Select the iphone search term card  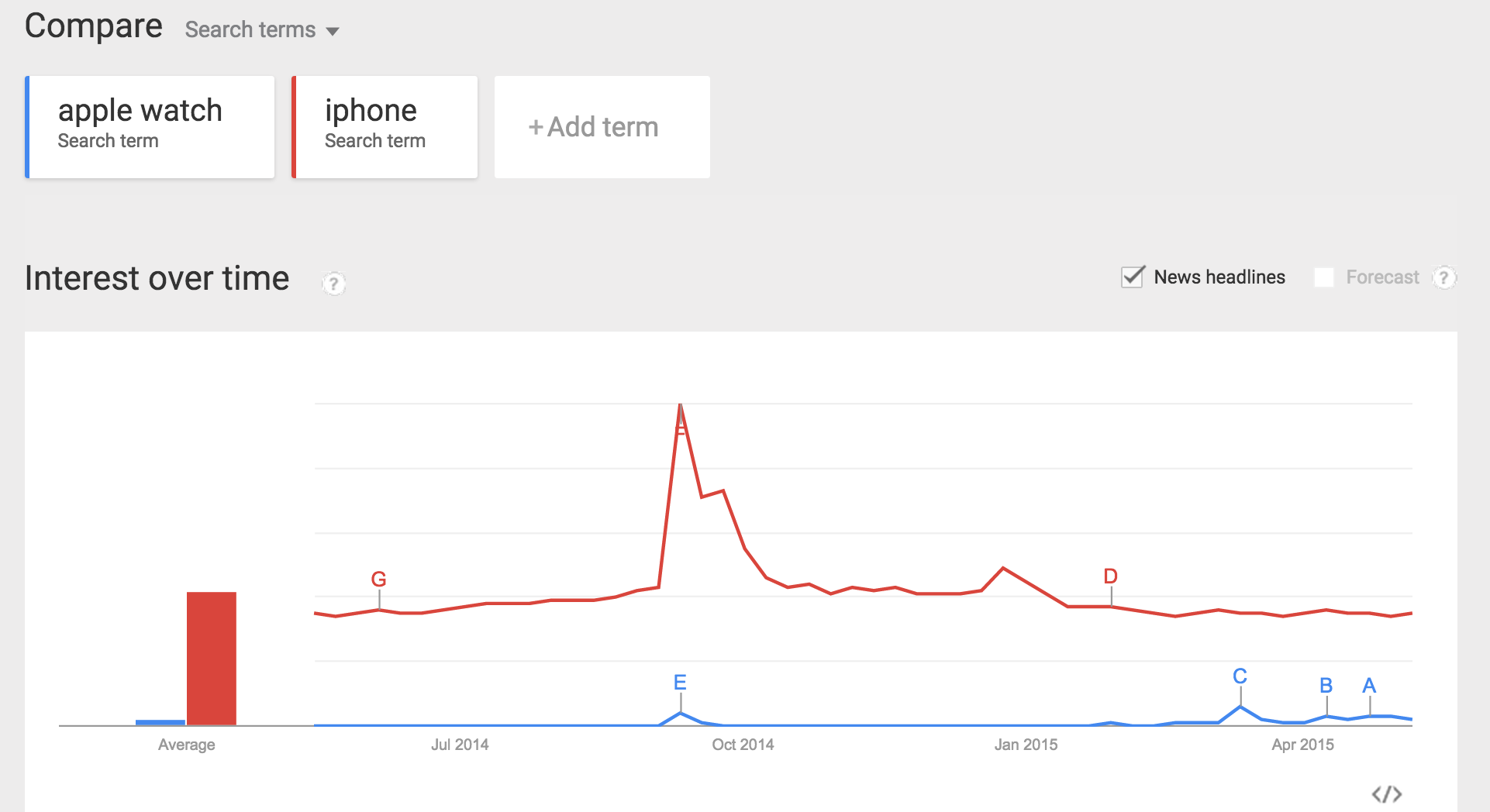coord(385,127)
